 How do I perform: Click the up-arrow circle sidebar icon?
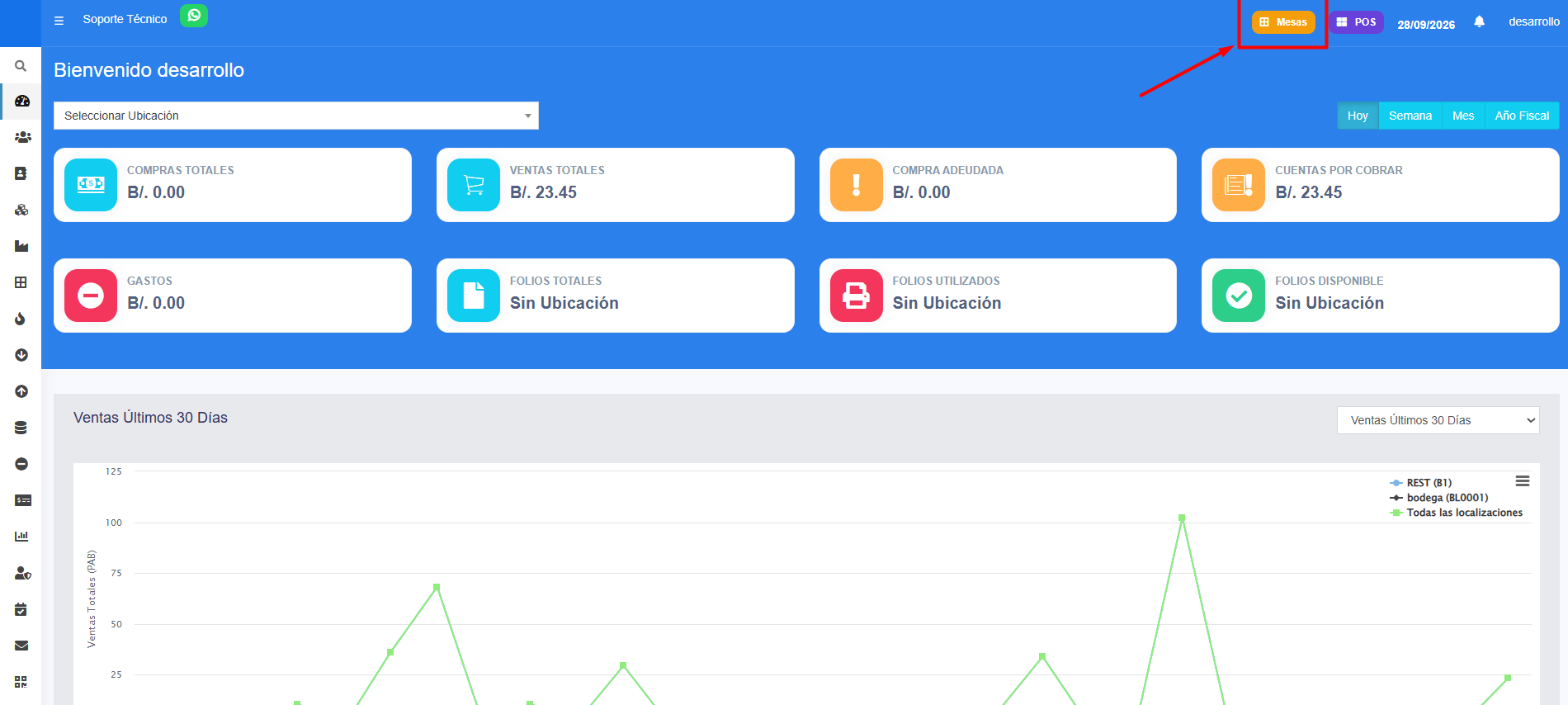[21, 391]
